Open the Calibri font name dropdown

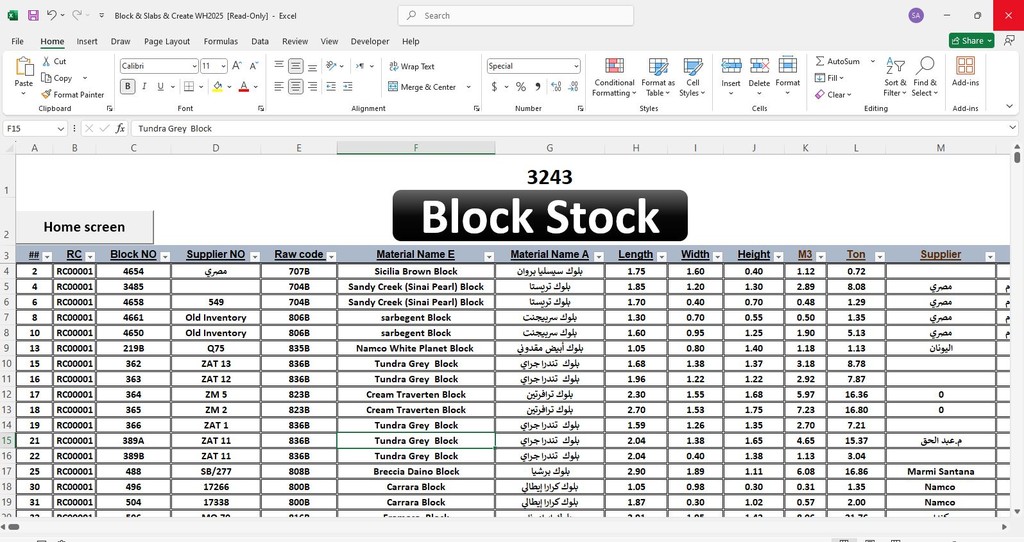pos(193,66)
